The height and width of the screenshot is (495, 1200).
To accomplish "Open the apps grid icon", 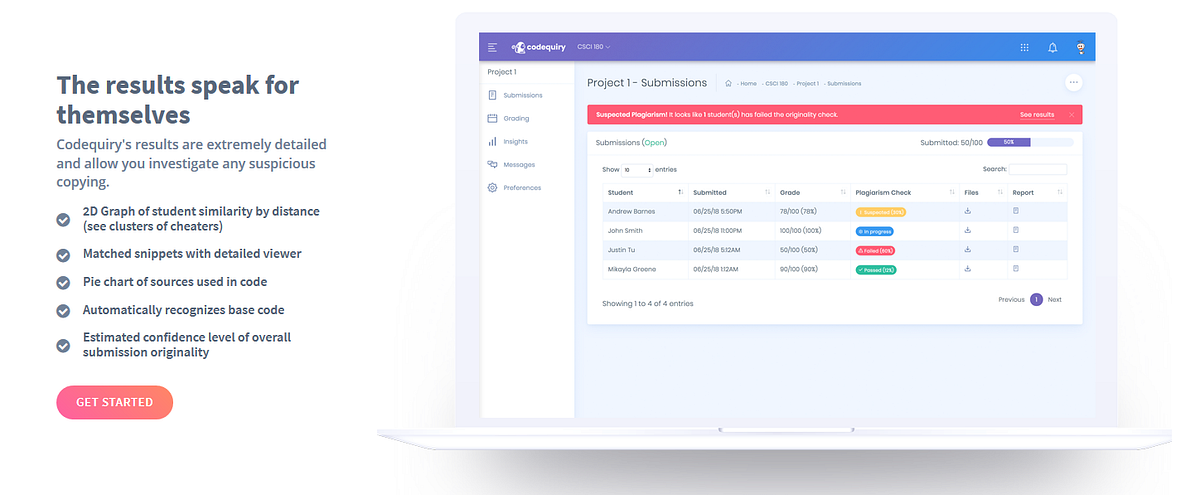I will (1024, 47).
